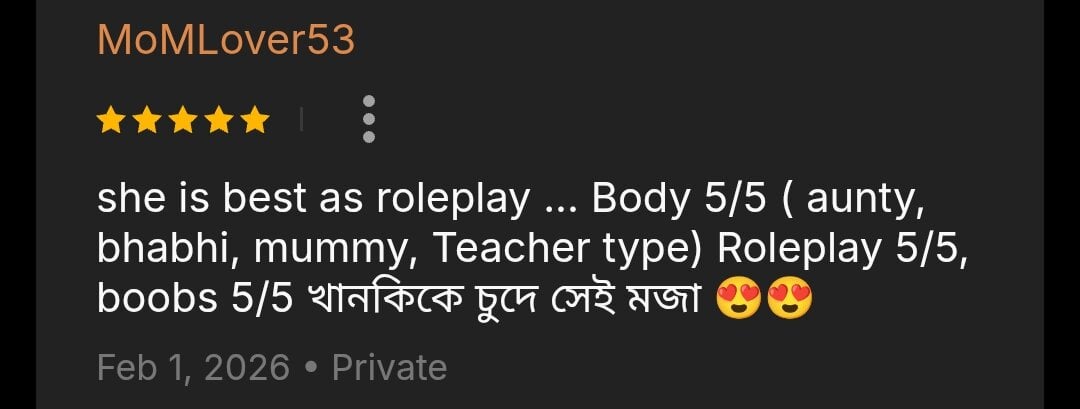The image size is (1080, 409).
Task: Select the review's first line starting 'she is best'
Action: (x=510, y=200)
